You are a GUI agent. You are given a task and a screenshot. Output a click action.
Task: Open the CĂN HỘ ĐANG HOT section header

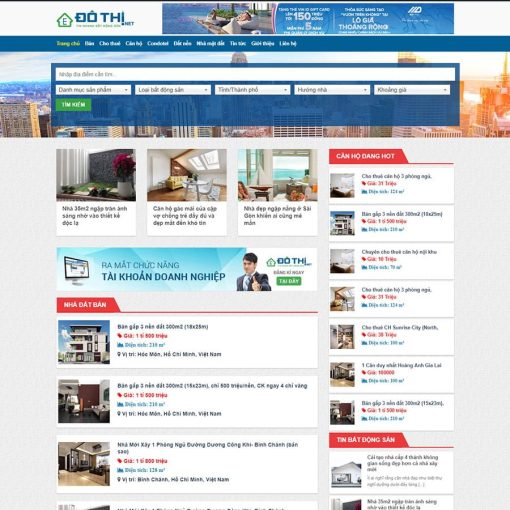point(365,156)
